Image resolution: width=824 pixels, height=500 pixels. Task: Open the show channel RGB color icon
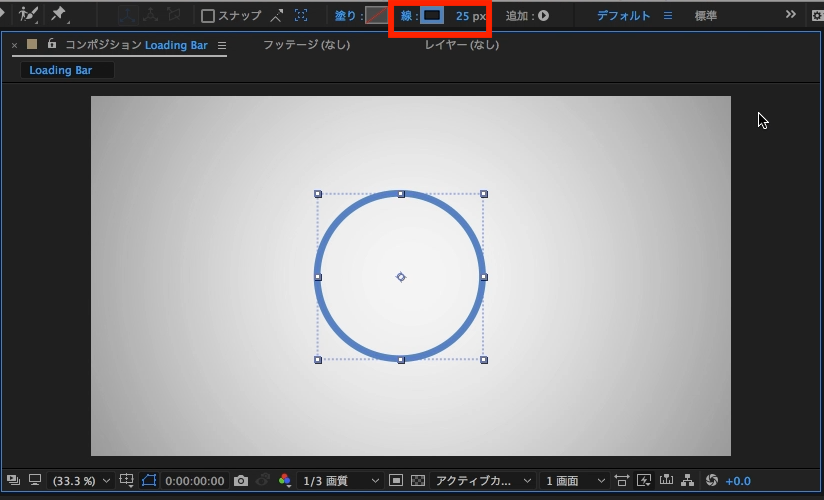(x=285, y=480)
